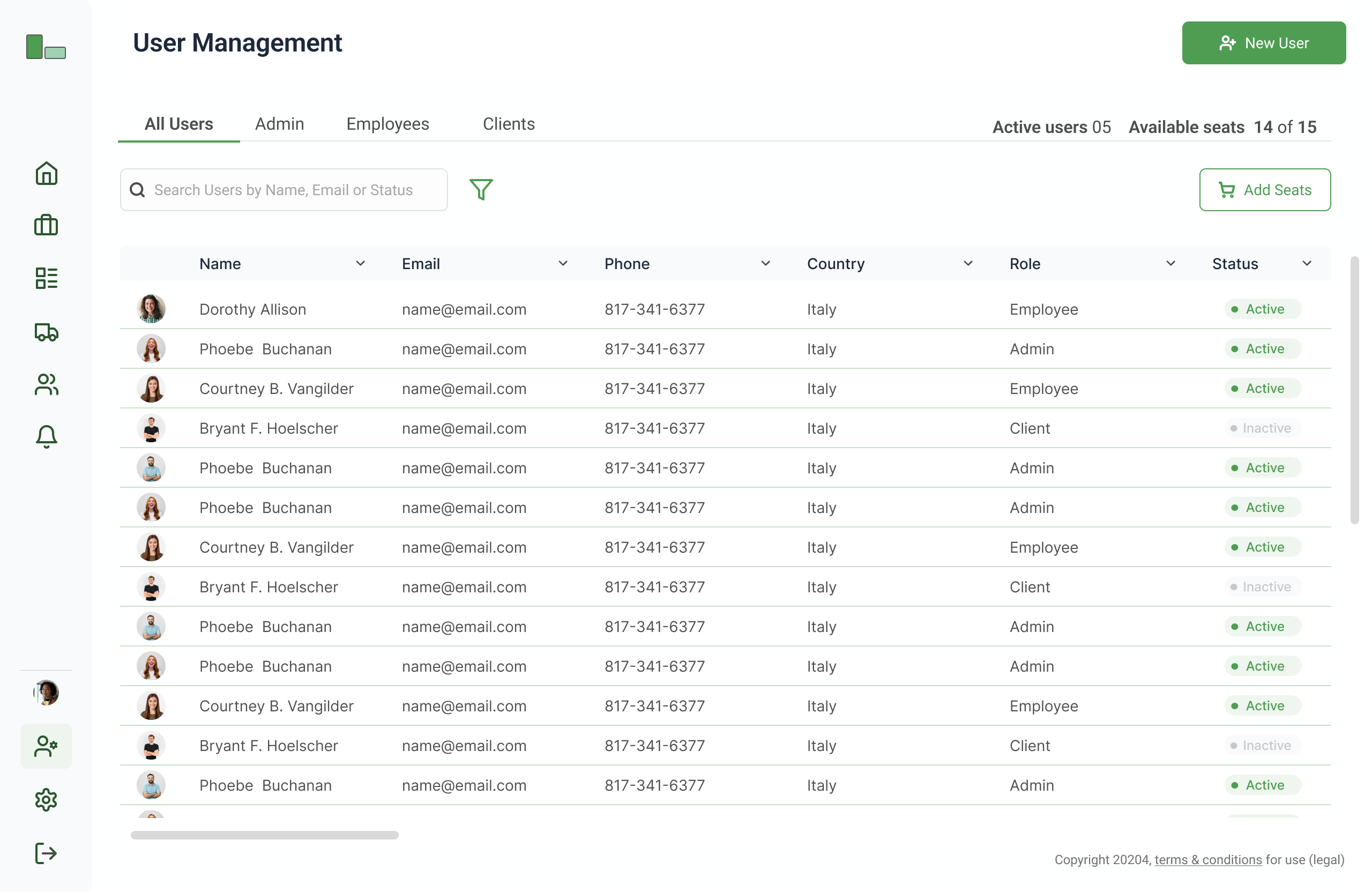The image size is (1372, 892).
Task: Open the settings gear icon in sidebar
Action: pyautogui.click(x=46, y=800)
